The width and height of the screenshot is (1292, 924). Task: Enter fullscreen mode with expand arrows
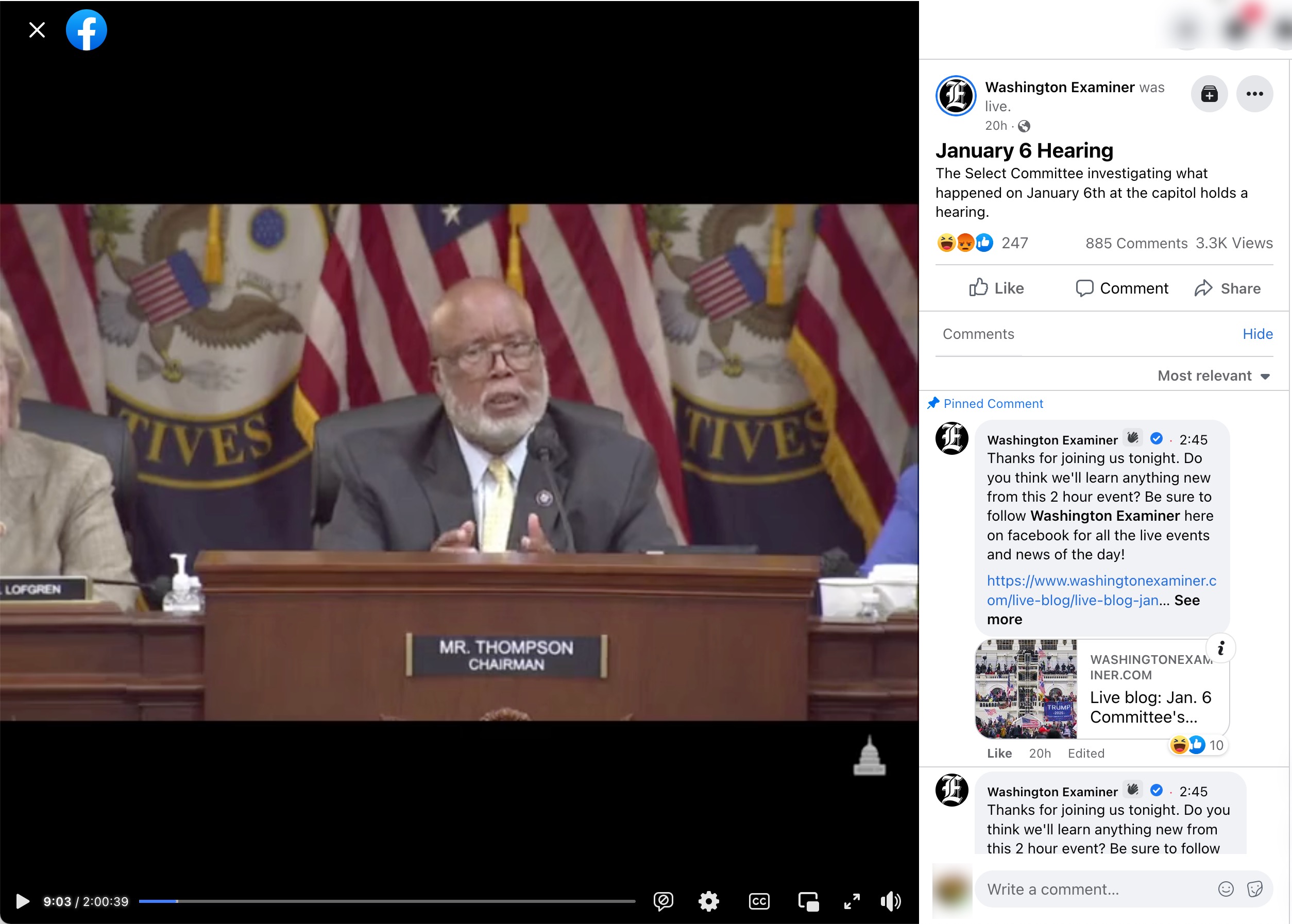tap(852, 901)
